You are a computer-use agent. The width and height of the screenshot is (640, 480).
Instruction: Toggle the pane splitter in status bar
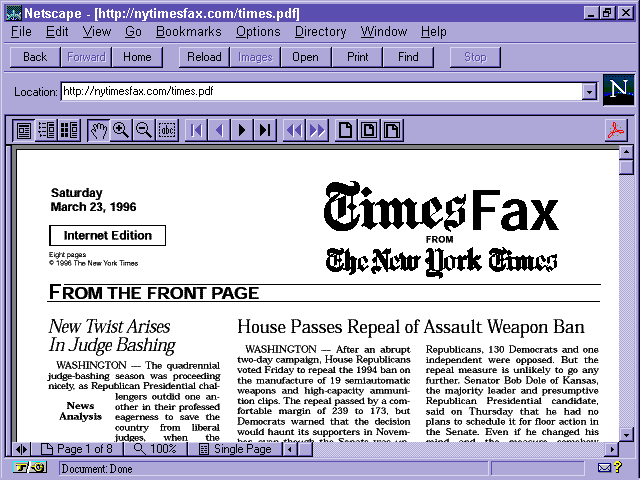pyautogui.click(x=22, y=449)
